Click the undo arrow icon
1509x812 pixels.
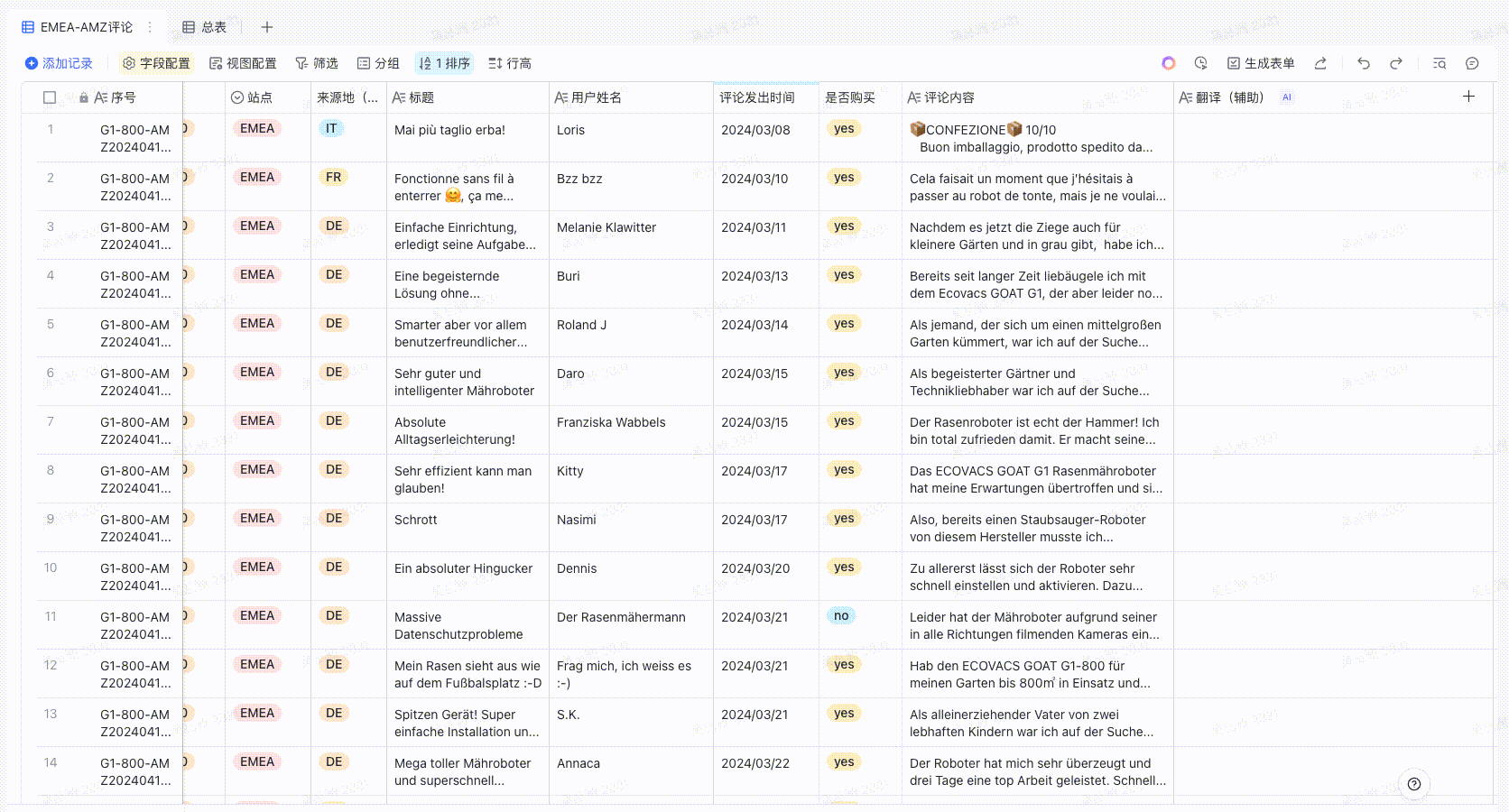1363,63
